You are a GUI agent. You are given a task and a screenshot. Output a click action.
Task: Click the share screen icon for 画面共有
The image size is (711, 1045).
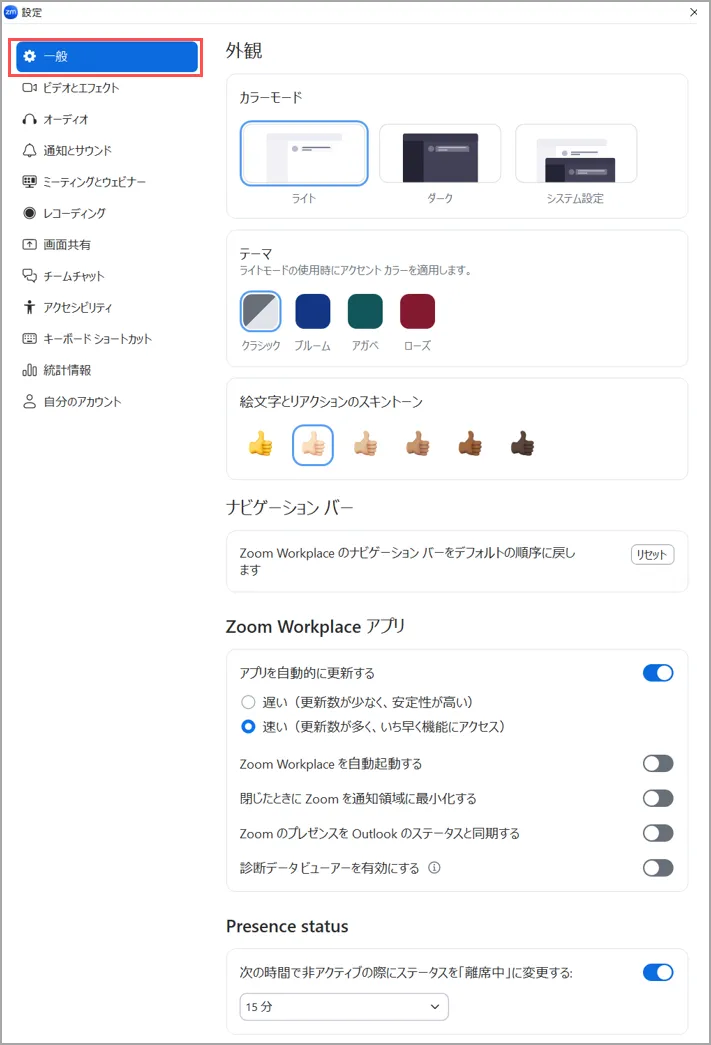click(29, 245)
